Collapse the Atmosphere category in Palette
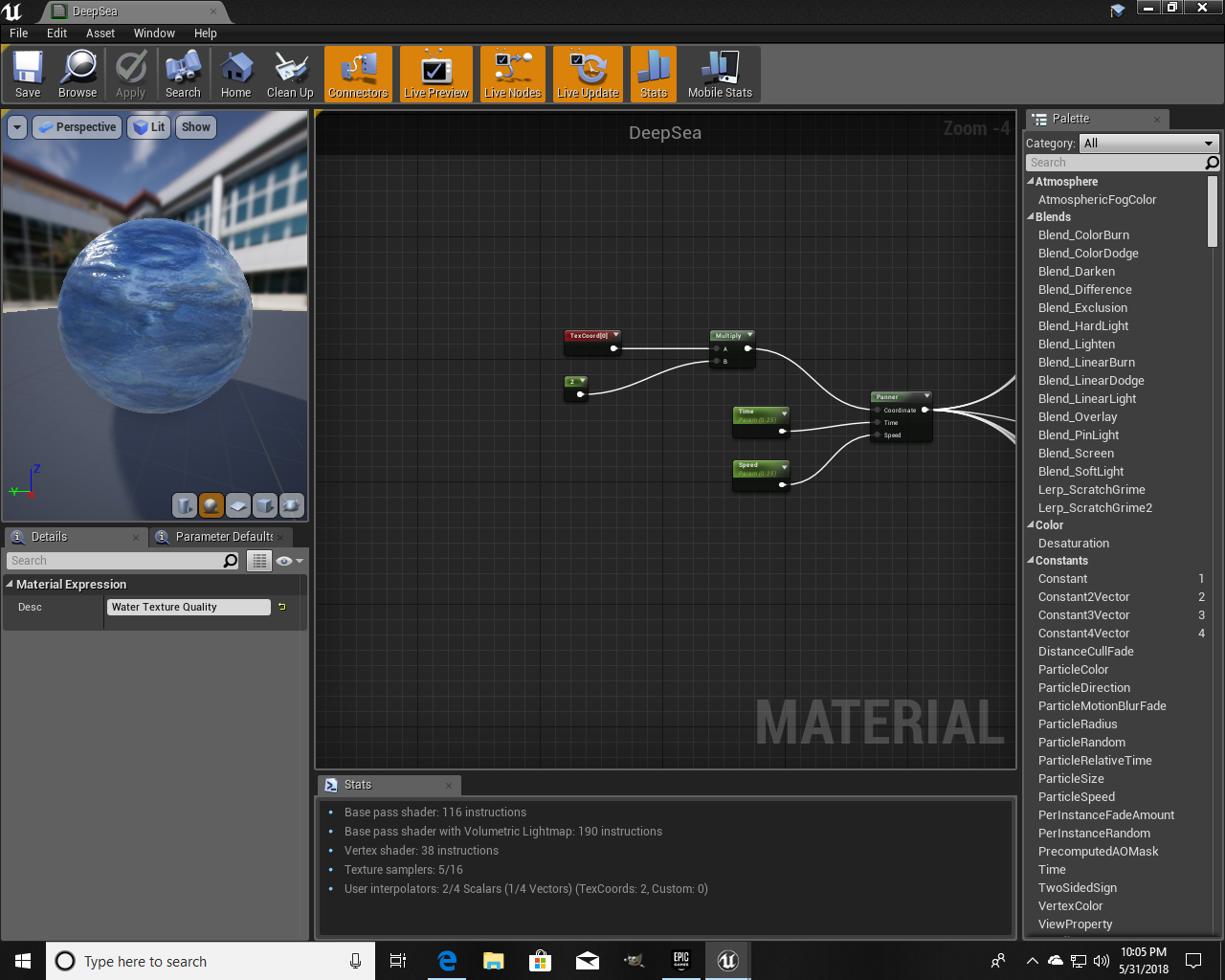This screenshot has height=980, width=1225. pyautogui.click(x=1031, y=181)
